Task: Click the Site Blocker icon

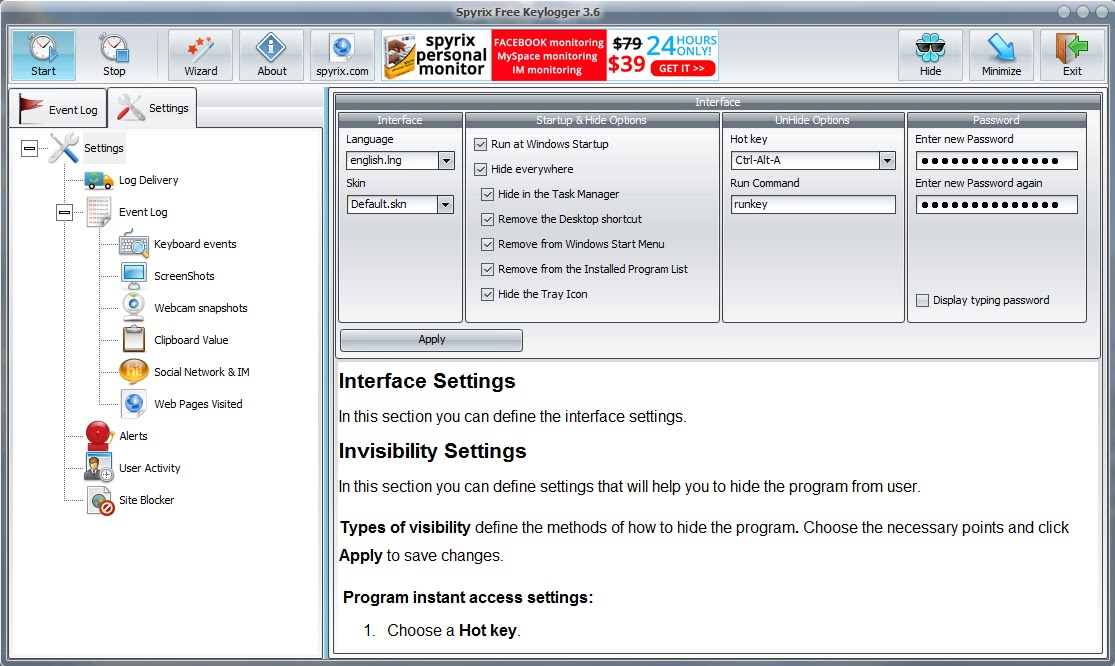Action: click(100, 500)
